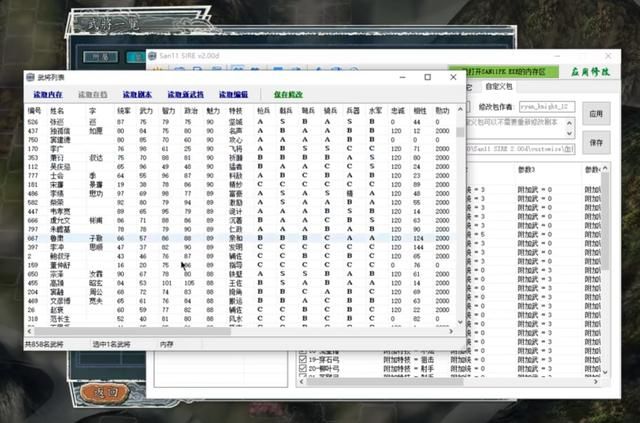Toggle the 20-柳叶弓 checkbox
The width and height of the screenshot is (640, 423).
point(303,369)
